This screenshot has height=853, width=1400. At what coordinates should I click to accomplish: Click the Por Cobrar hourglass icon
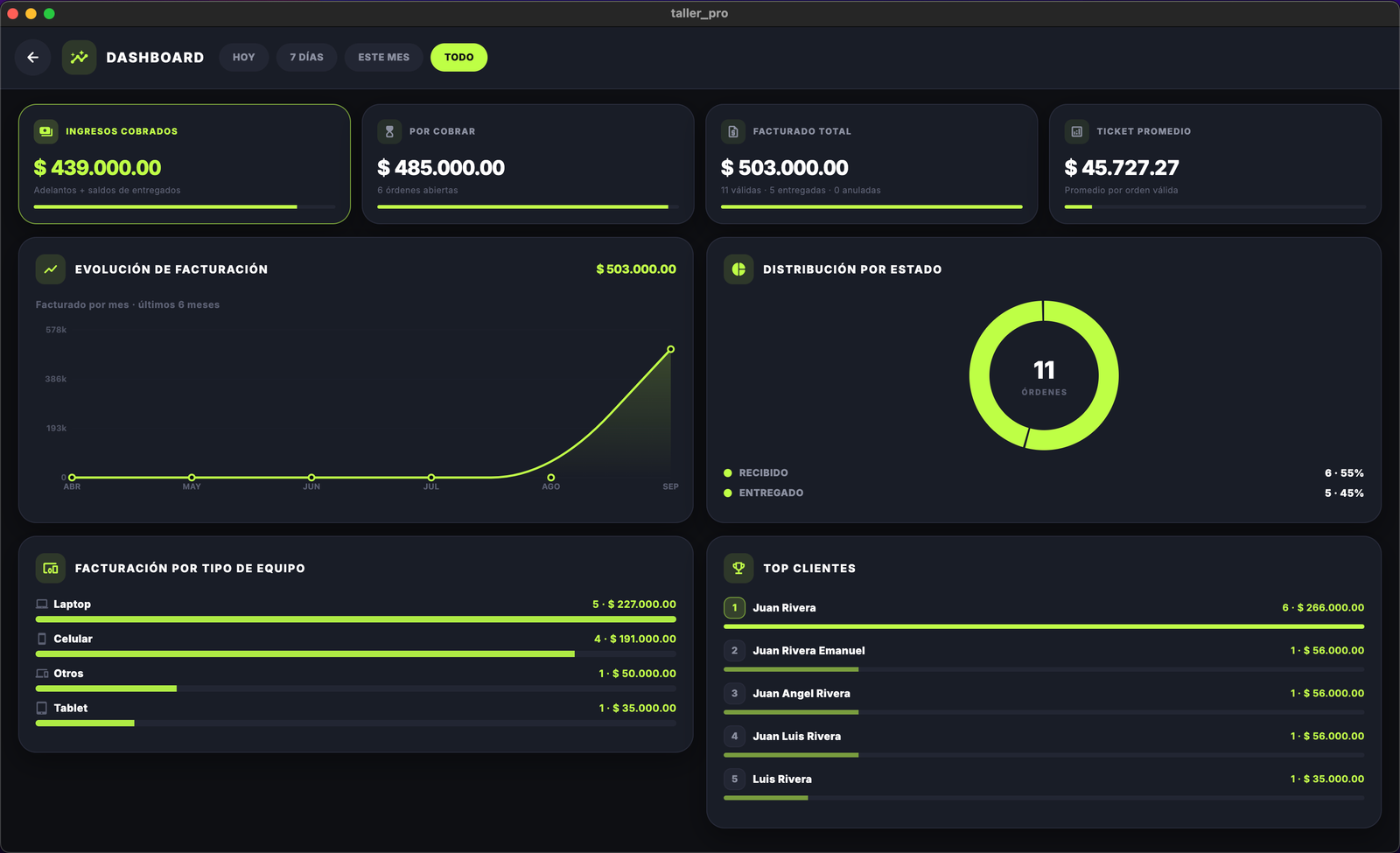389,131
